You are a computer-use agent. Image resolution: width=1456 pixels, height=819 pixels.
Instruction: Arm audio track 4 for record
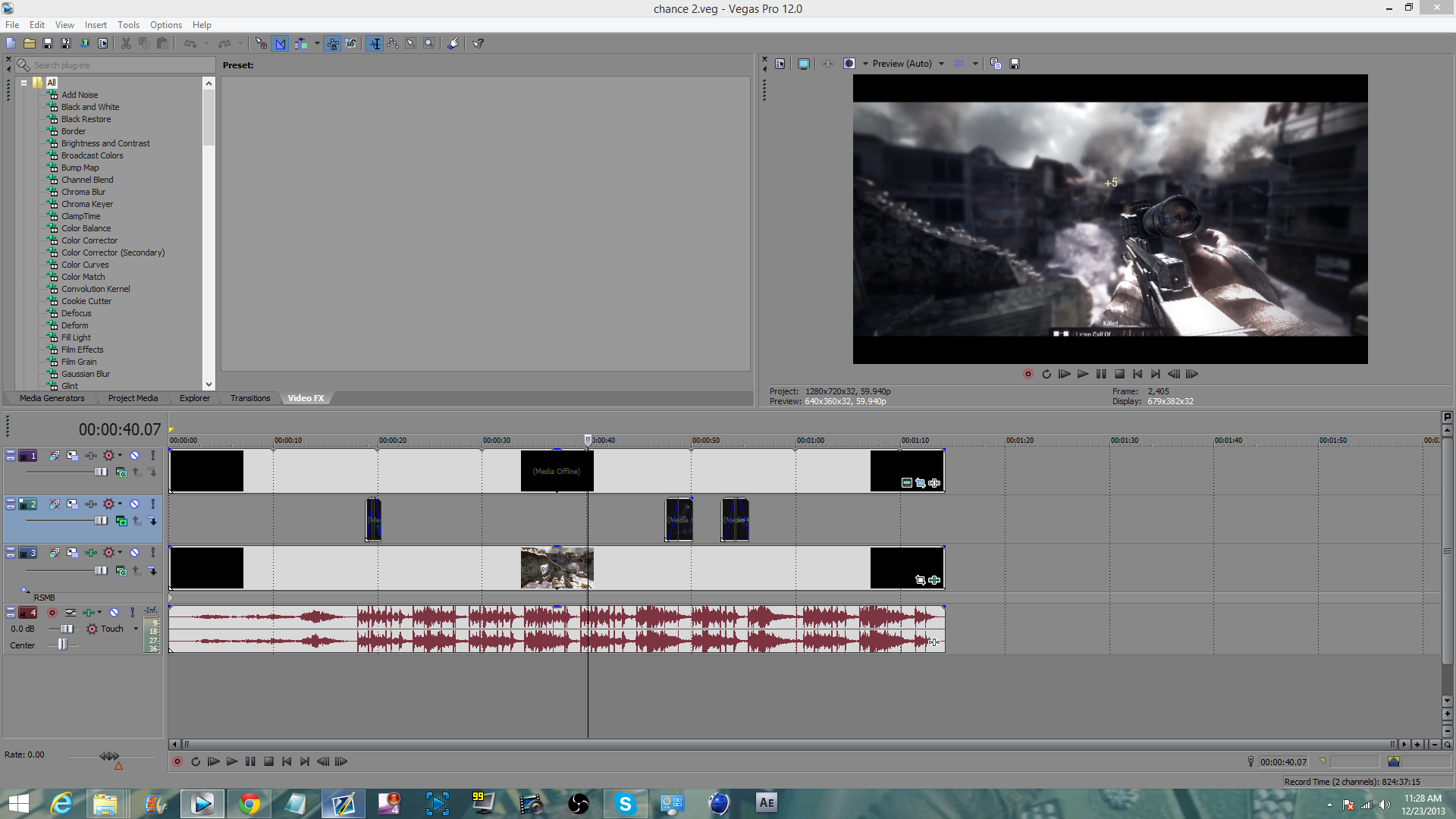52,613
